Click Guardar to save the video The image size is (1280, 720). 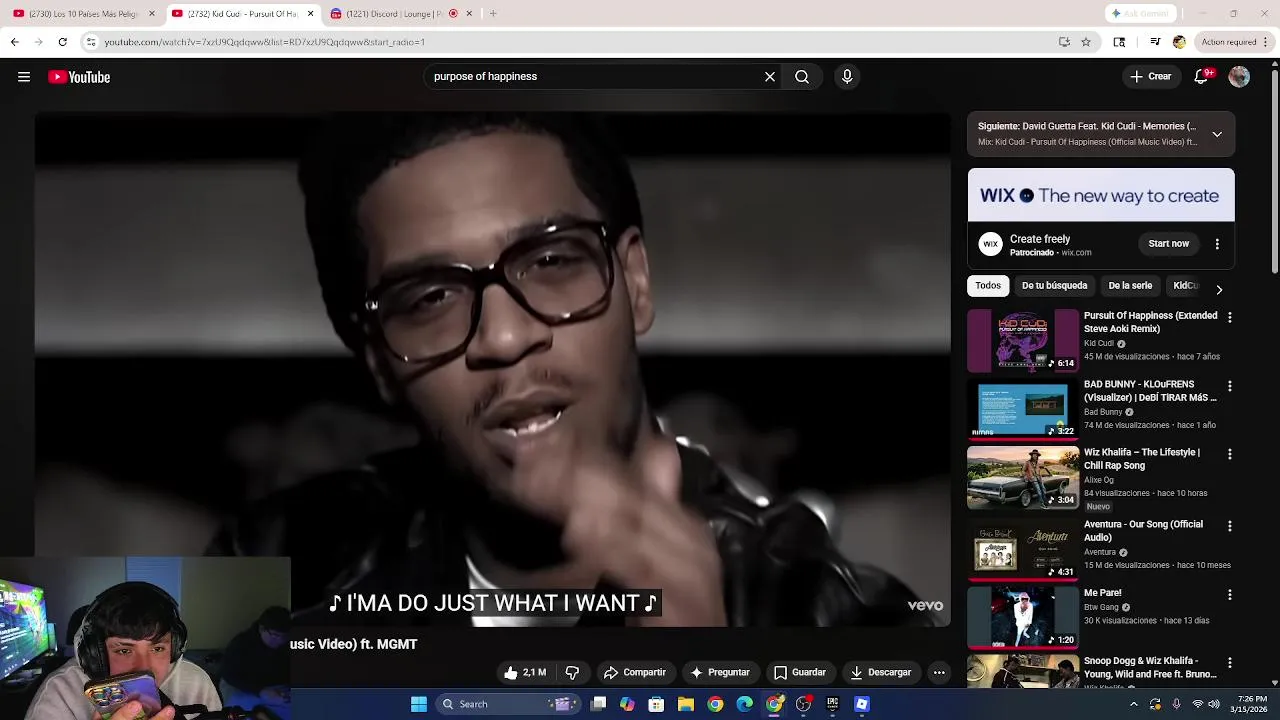[x=800, y=673]
